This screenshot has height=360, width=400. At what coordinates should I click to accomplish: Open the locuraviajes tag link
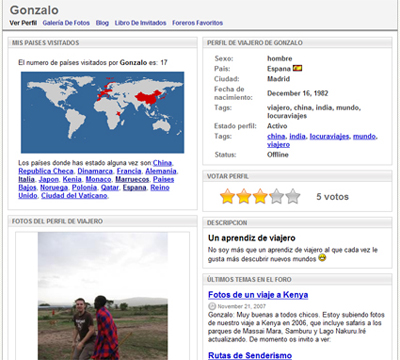point(329,136)
